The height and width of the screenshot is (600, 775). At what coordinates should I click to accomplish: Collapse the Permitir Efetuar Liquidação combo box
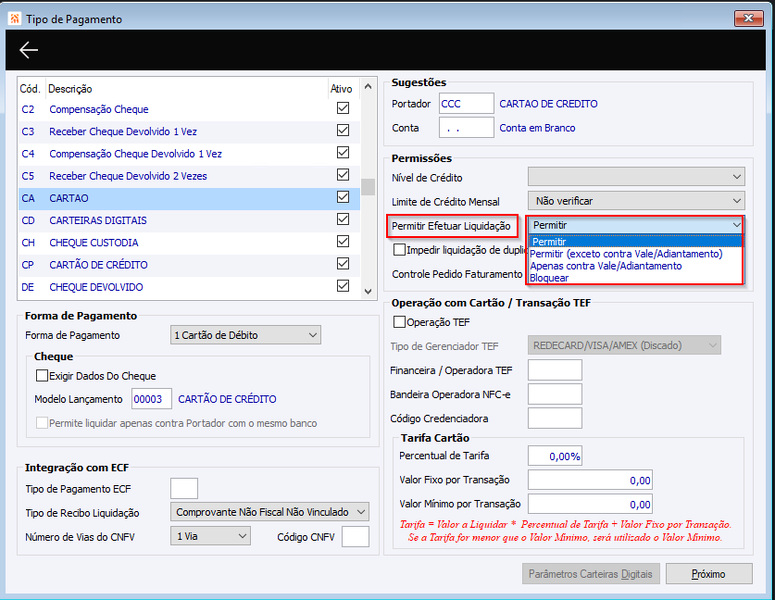tap(635, 225)
